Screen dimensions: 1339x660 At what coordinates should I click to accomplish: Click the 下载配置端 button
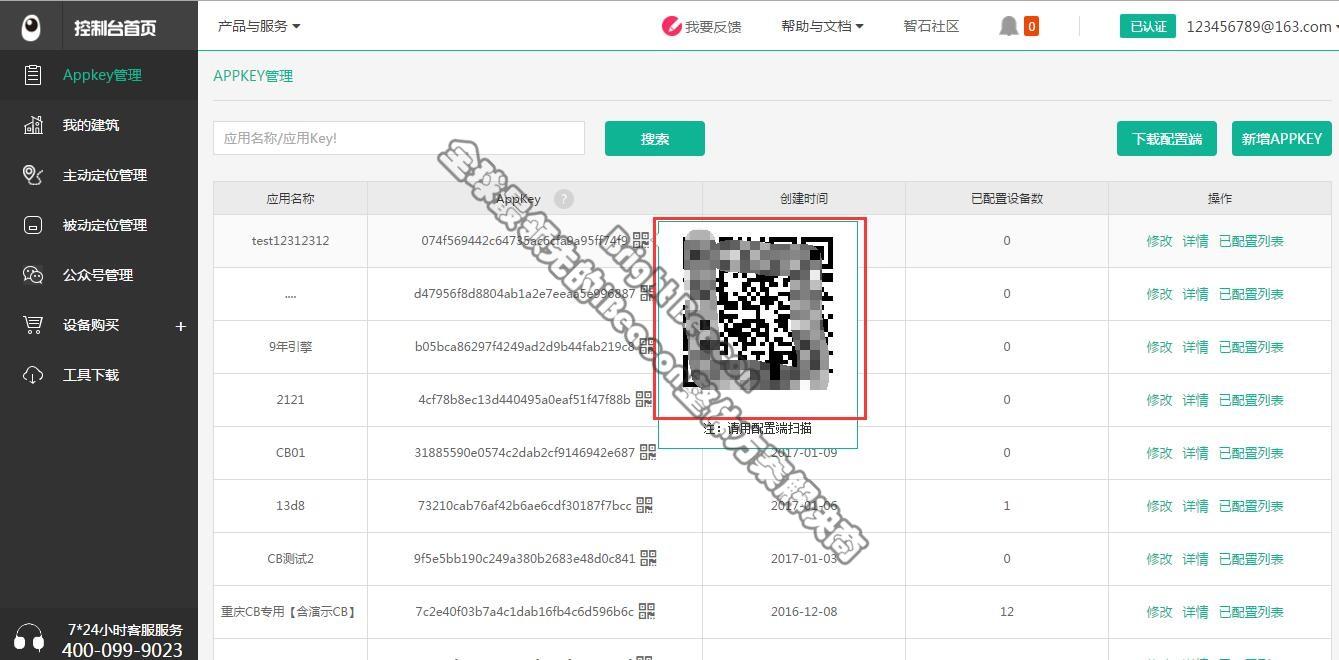tap(1167, 139)
